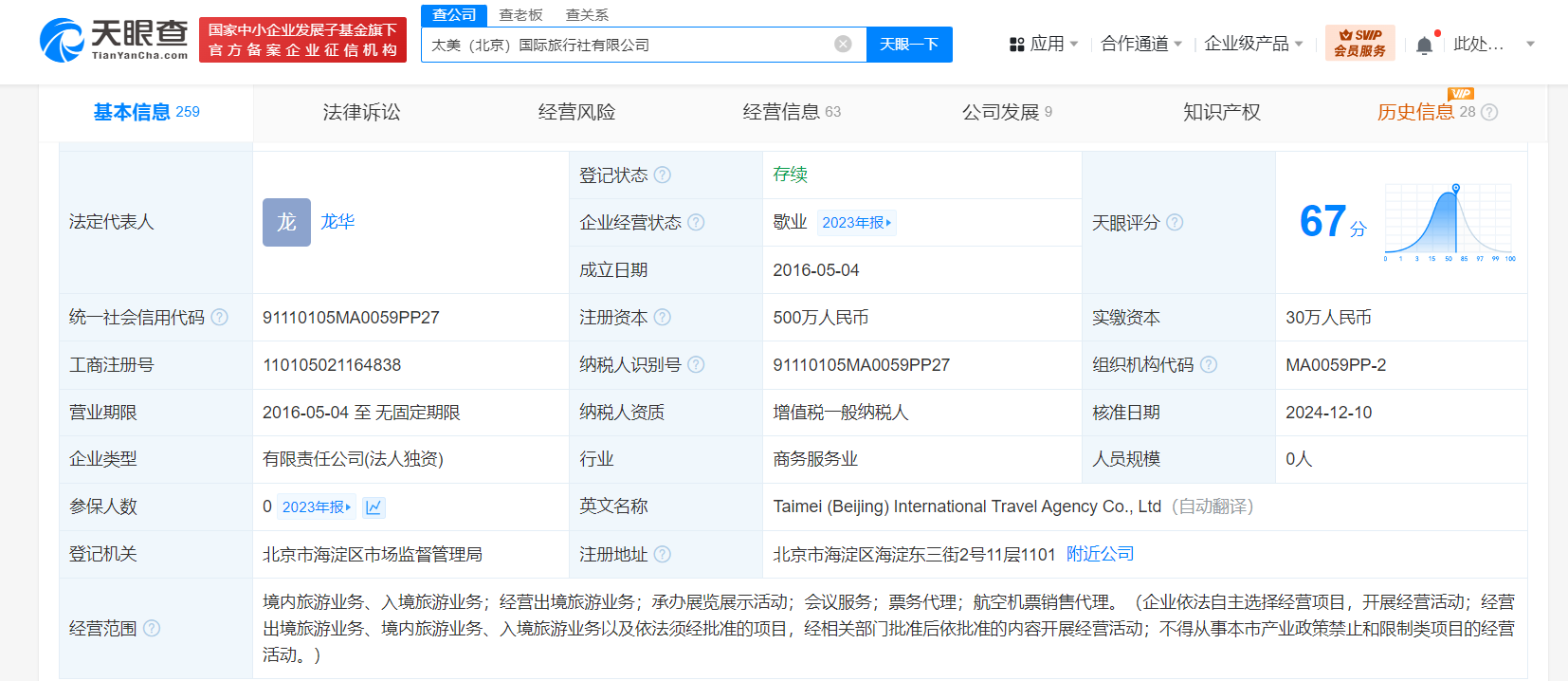Open the 附近公司 link

pyautogui.click(x=1100, y=554)
